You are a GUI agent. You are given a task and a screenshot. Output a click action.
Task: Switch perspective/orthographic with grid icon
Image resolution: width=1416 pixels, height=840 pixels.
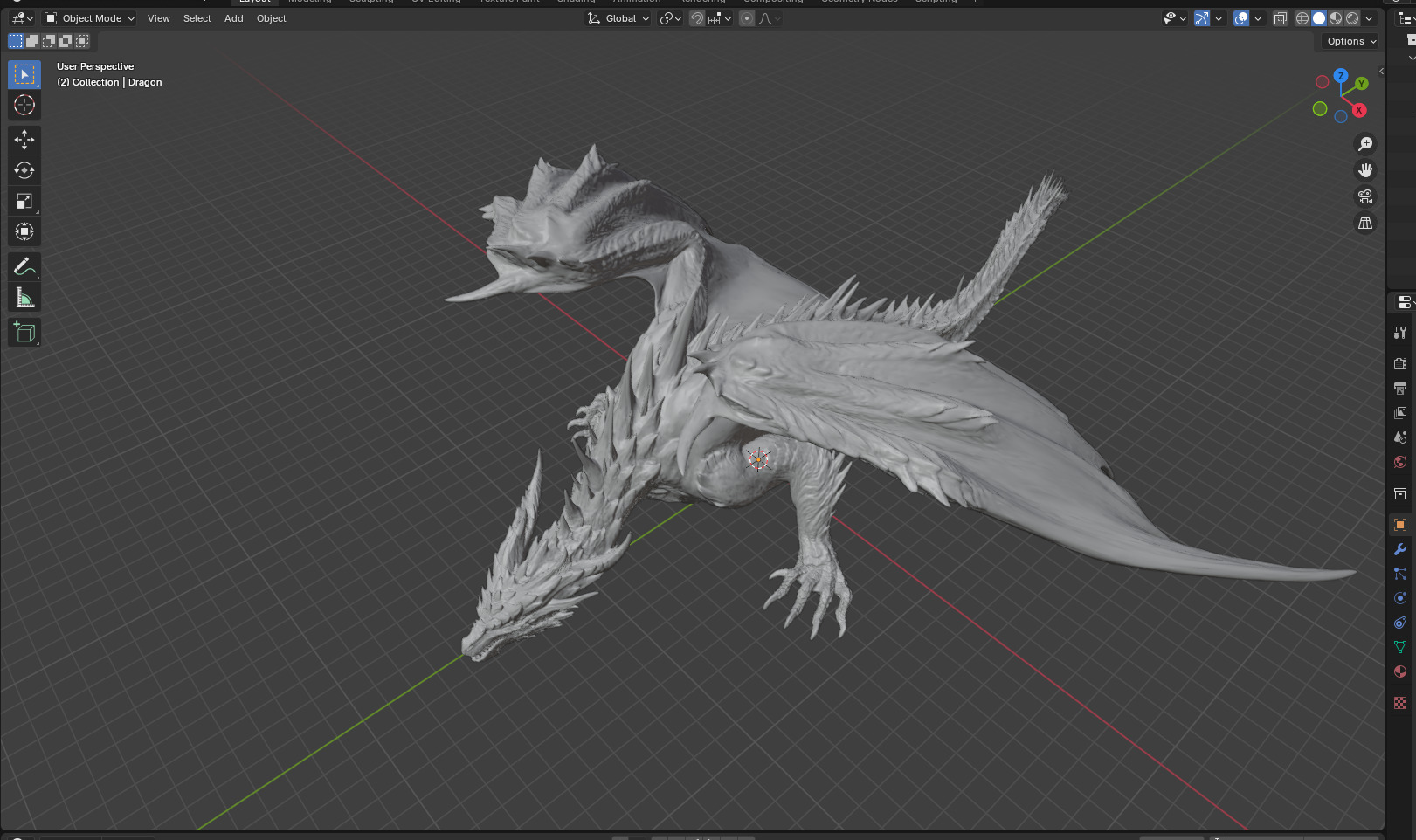pyautogui.click(x=1365, y=223)
